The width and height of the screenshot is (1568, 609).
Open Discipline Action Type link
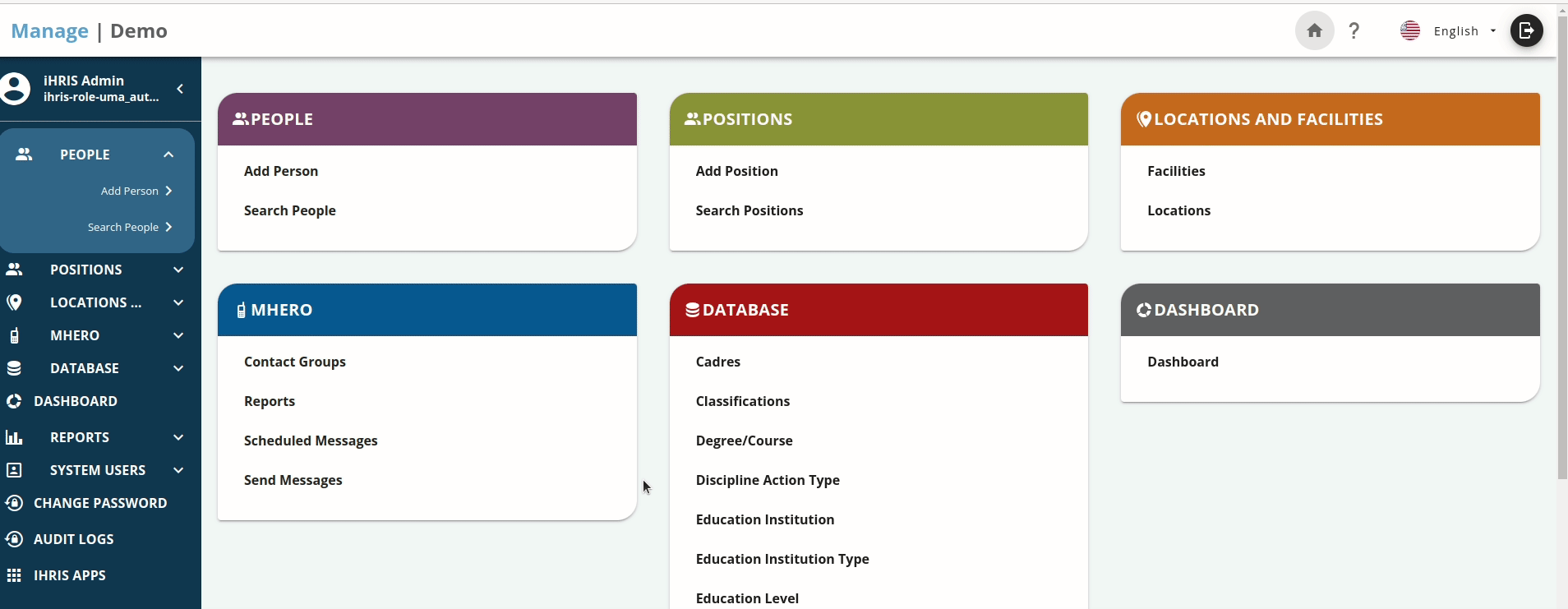[x=768, y=480]
